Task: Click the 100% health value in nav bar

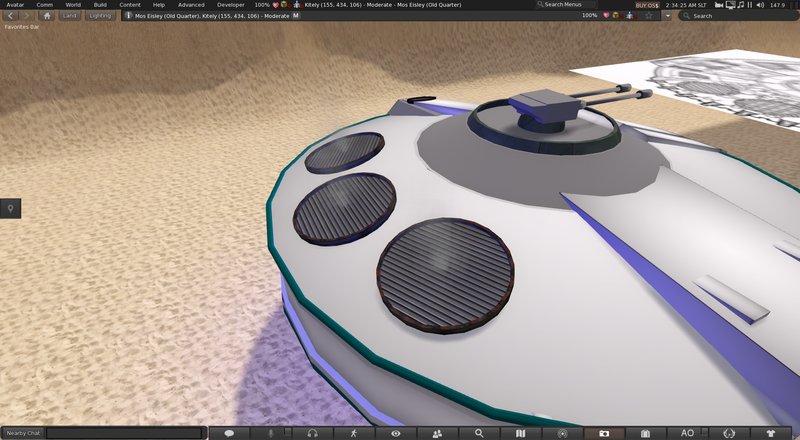Action: coord(589,15)
